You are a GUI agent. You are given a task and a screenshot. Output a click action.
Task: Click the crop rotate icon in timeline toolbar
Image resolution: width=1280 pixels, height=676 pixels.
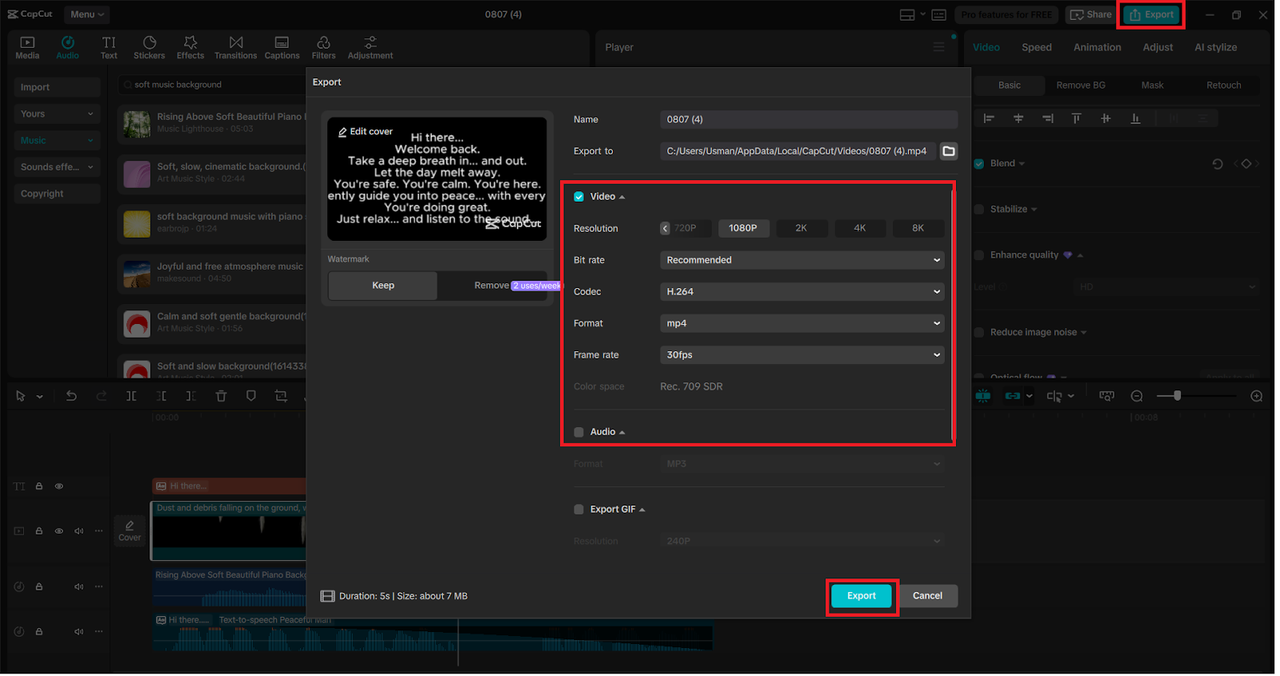click(281, 396)
